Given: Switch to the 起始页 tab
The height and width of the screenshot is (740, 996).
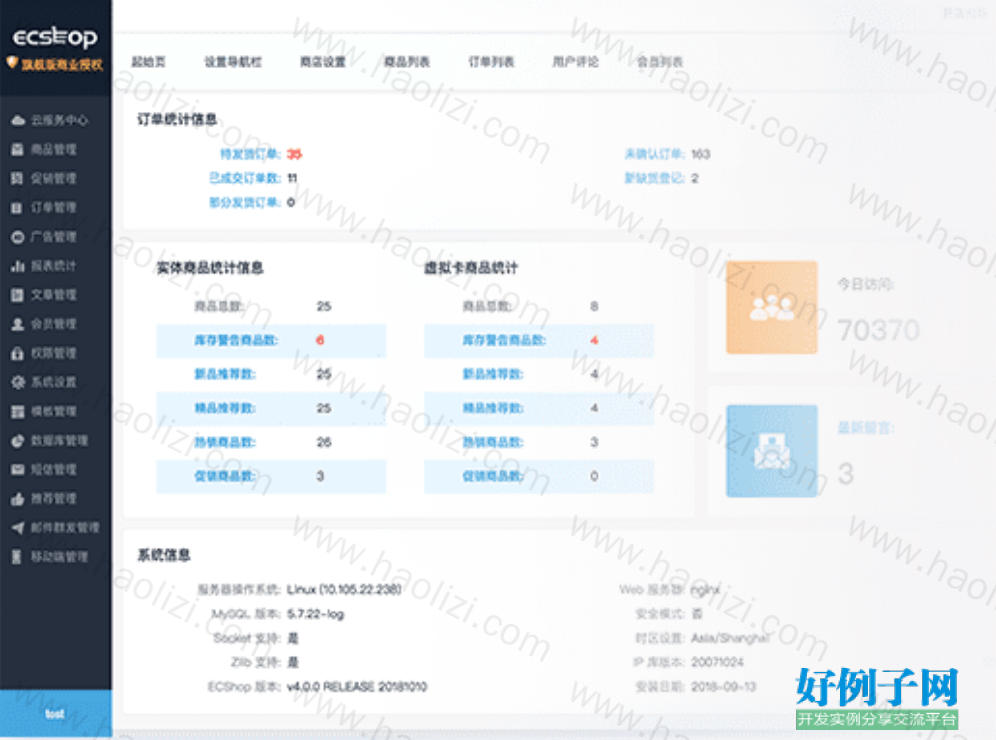Looking at the screenshot, I should tap(149, 62).
